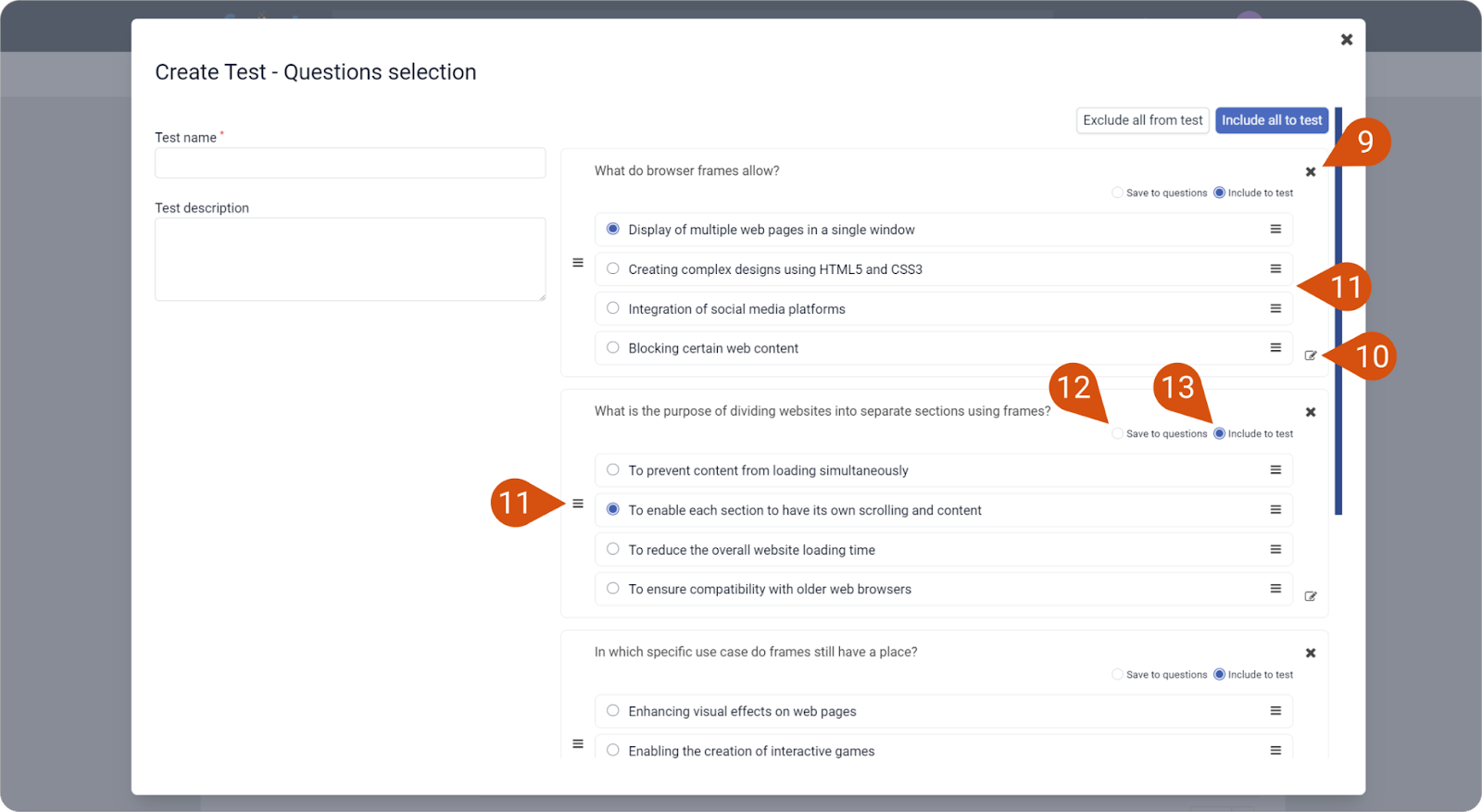Remove the 'What do browser frames allow?' question
Viewport: 1482px width, 812px height.
pos(1311,172)
